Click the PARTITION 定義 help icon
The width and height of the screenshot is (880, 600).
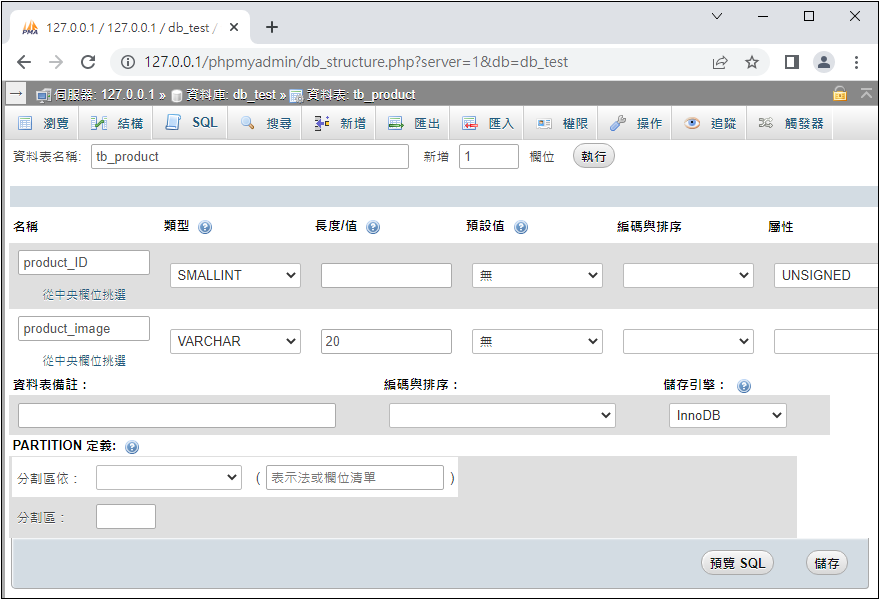pos(132,447)
